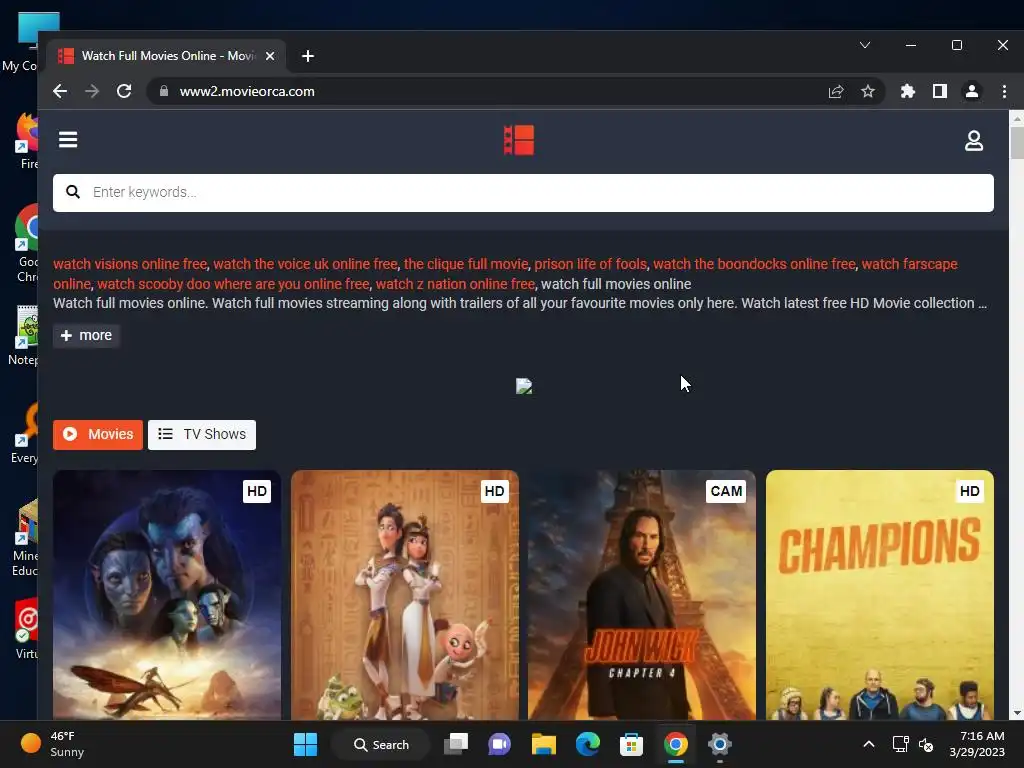
Task: Open the Champions movie poster
Action: click(880, 595)
